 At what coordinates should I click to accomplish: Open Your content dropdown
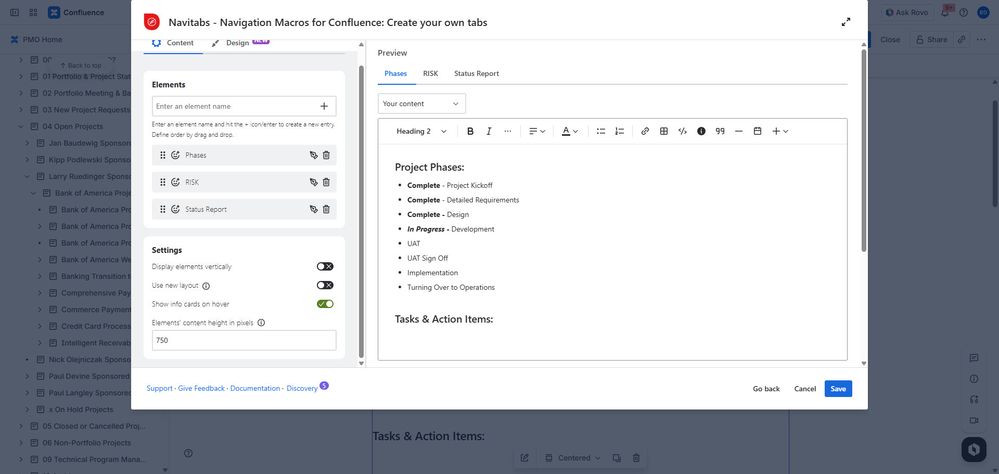[x=422, y=104]
